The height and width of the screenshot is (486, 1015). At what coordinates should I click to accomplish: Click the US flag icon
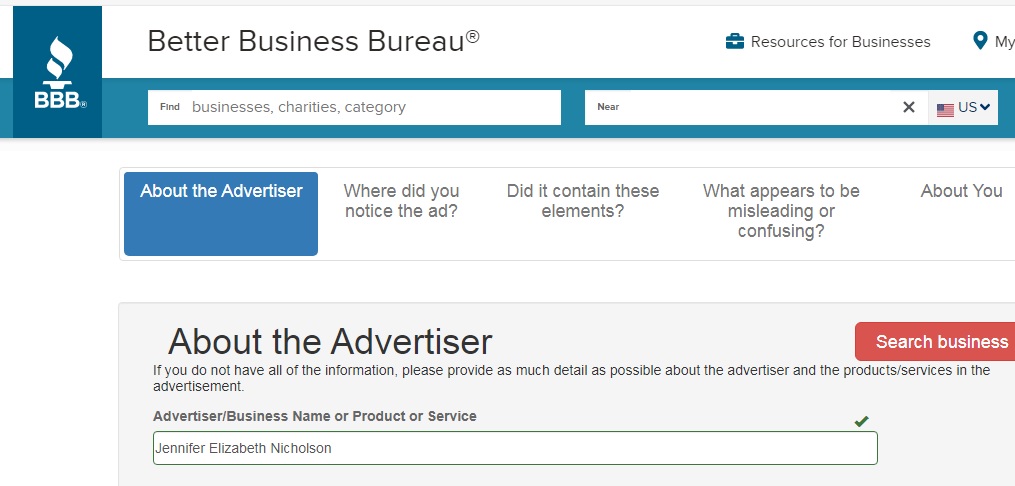945,109
